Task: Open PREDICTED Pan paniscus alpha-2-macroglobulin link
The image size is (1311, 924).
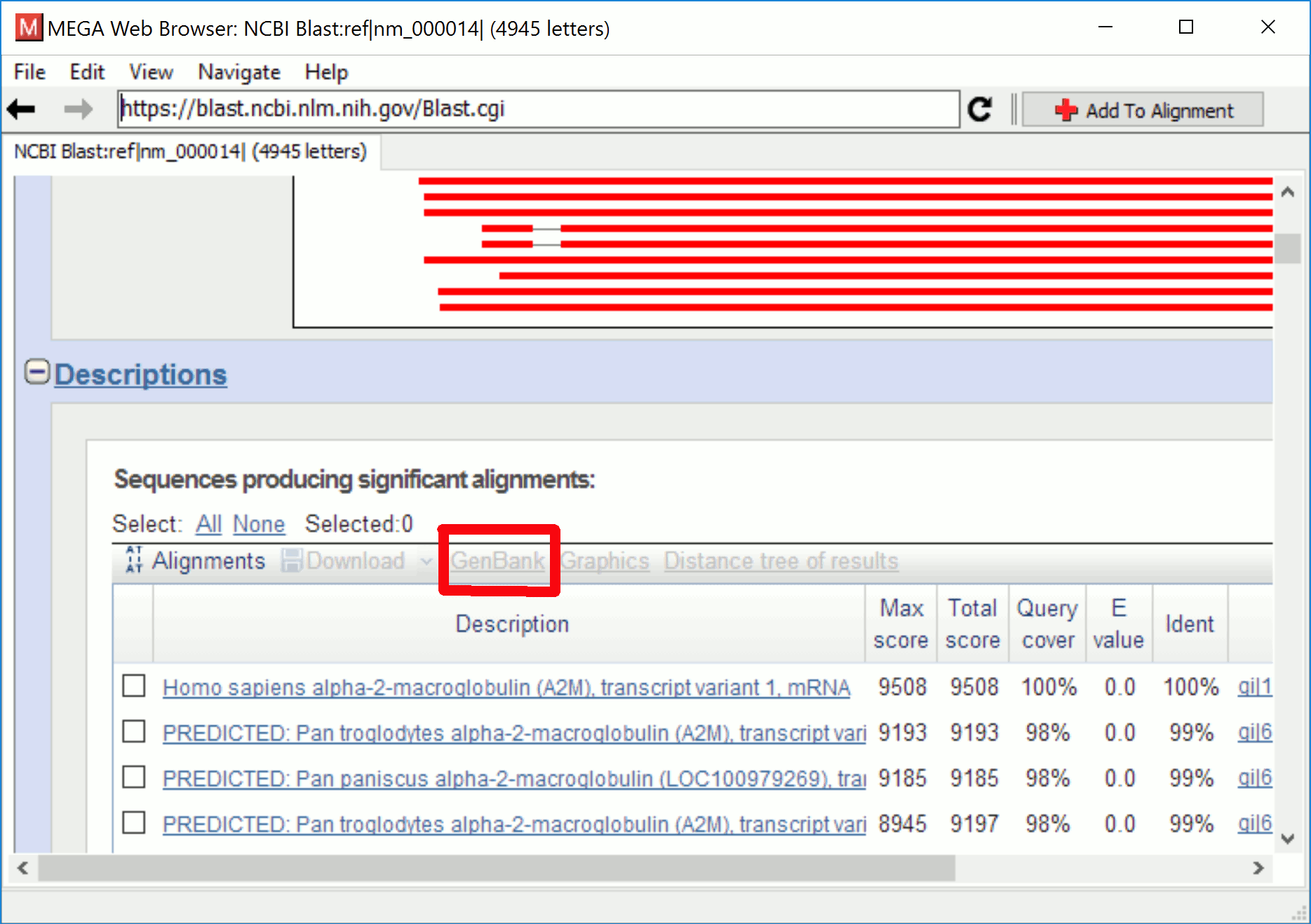Action: point(514,779)
